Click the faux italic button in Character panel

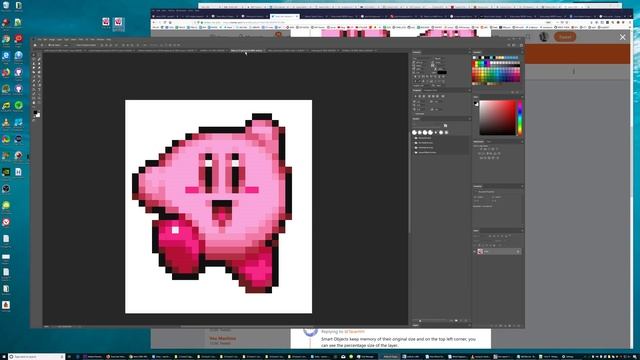tap(420, 77)
